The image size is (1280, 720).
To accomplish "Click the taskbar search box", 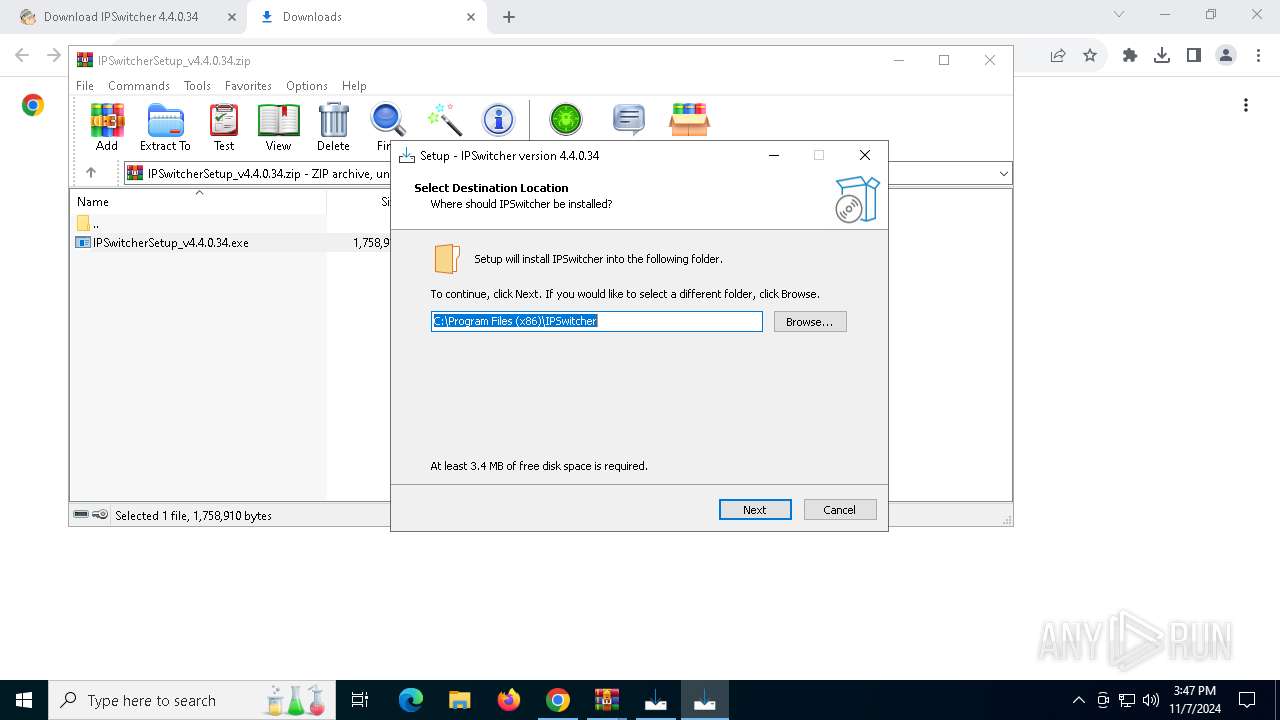I will [193, 700].
